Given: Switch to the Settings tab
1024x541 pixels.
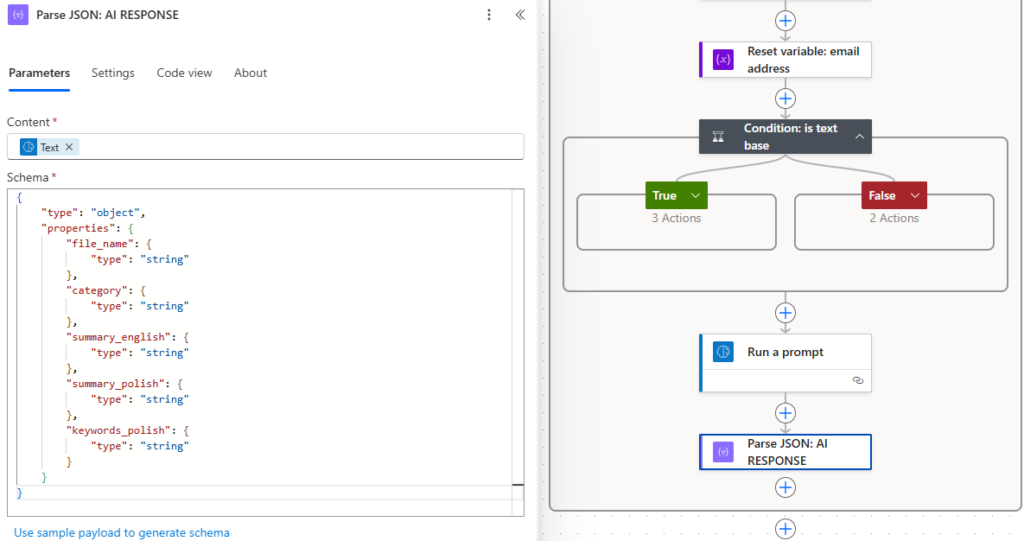Looking at the screenshot, I should pos(113,73).
